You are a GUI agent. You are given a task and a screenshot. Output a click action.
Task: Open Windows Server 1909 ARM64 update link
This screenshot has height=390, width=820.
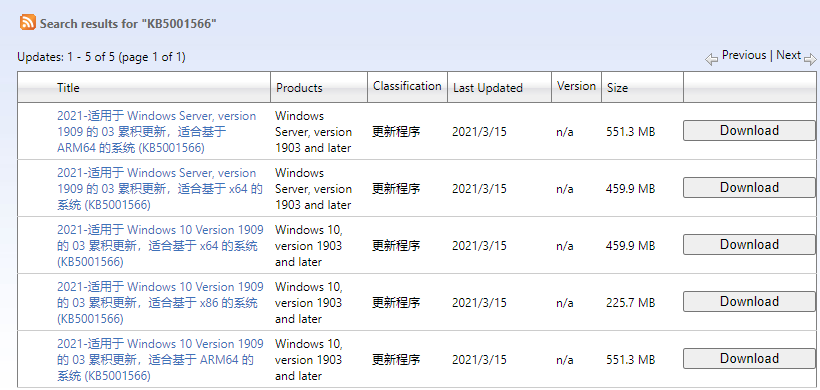coord(156,132)
